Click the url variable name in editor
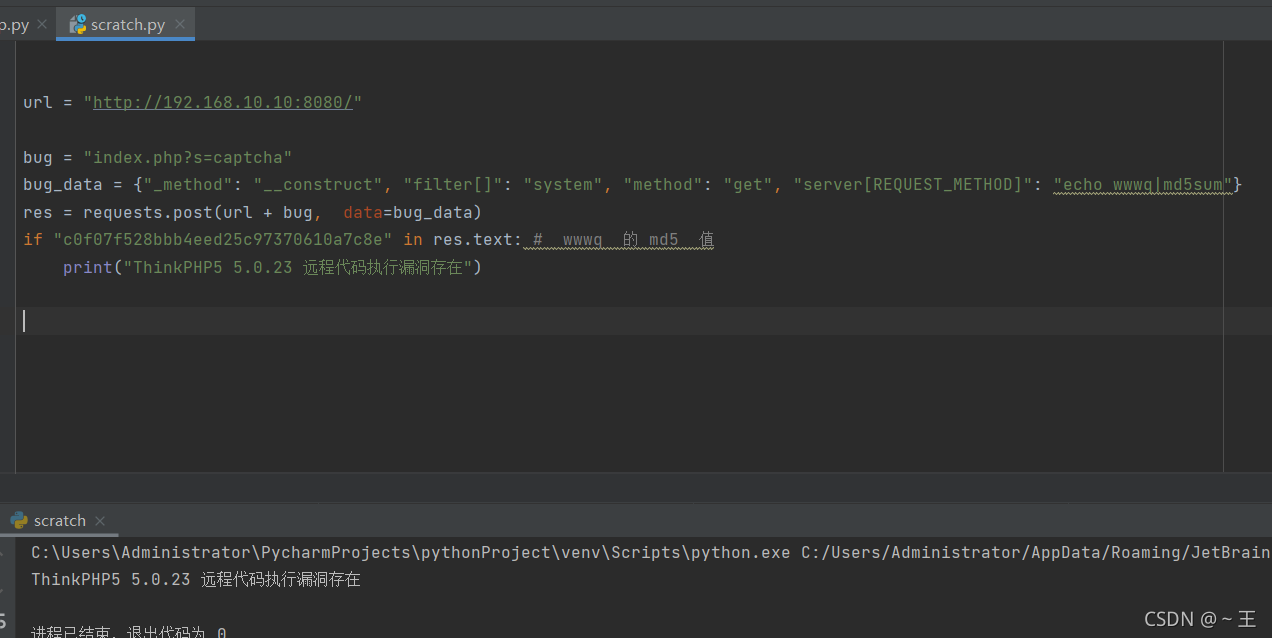Image resolution: width=1272 pixels, height=638 pixels. (x=38, y=102)
